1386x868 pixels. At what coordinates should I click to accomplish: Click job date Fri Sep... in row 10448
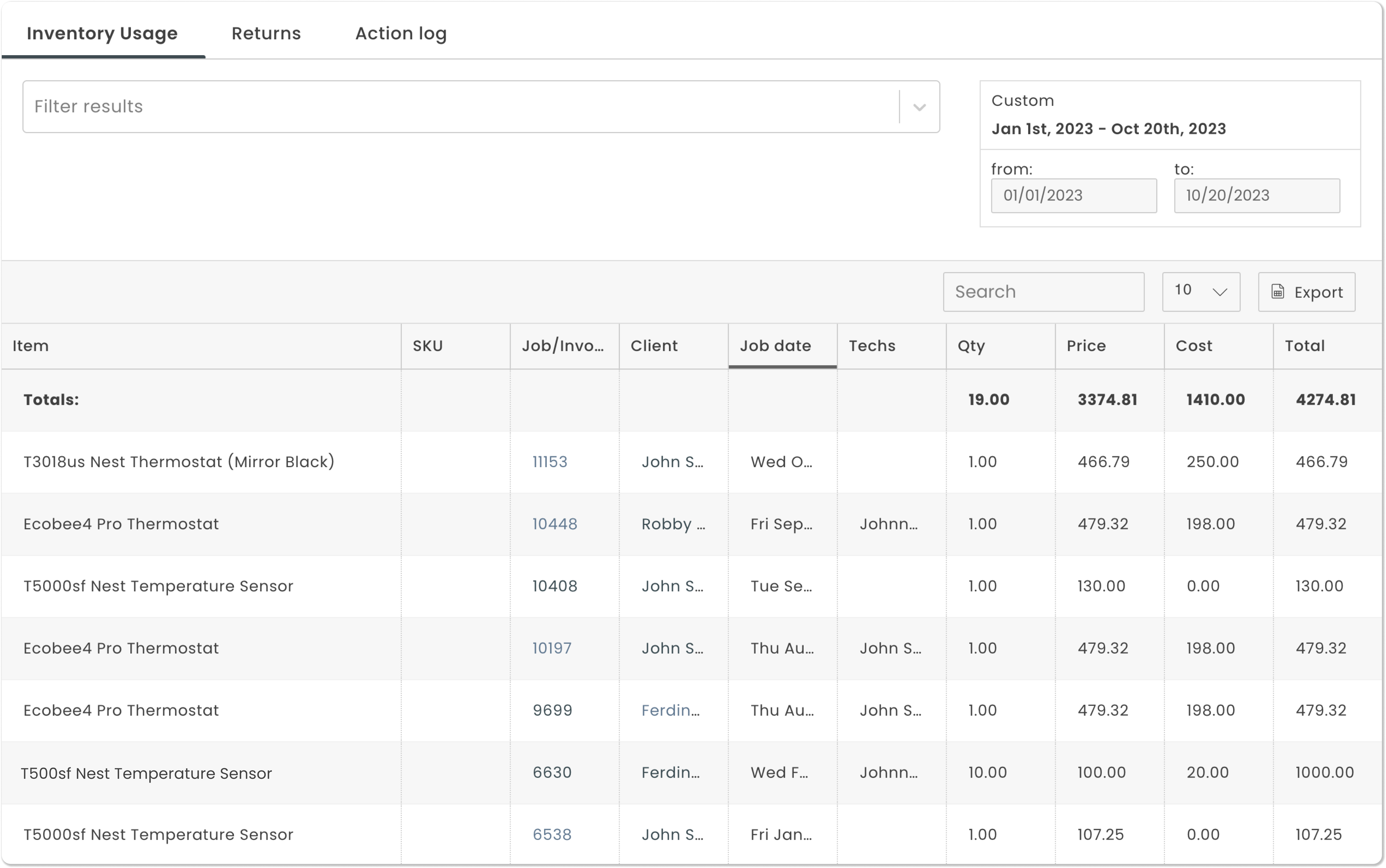click(781, 524)
